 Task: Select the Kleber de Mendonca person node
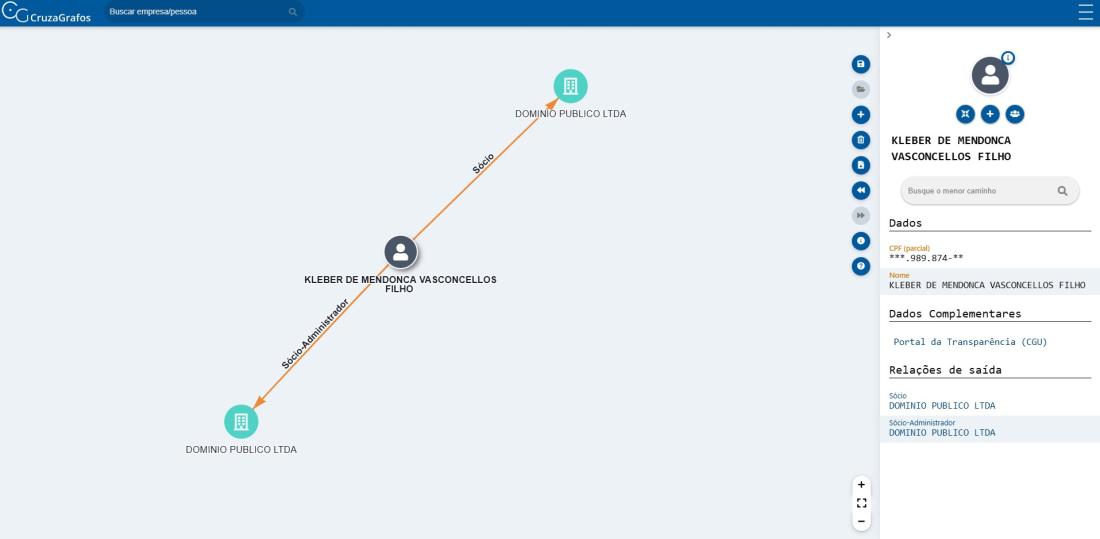(x=400, y=253)
